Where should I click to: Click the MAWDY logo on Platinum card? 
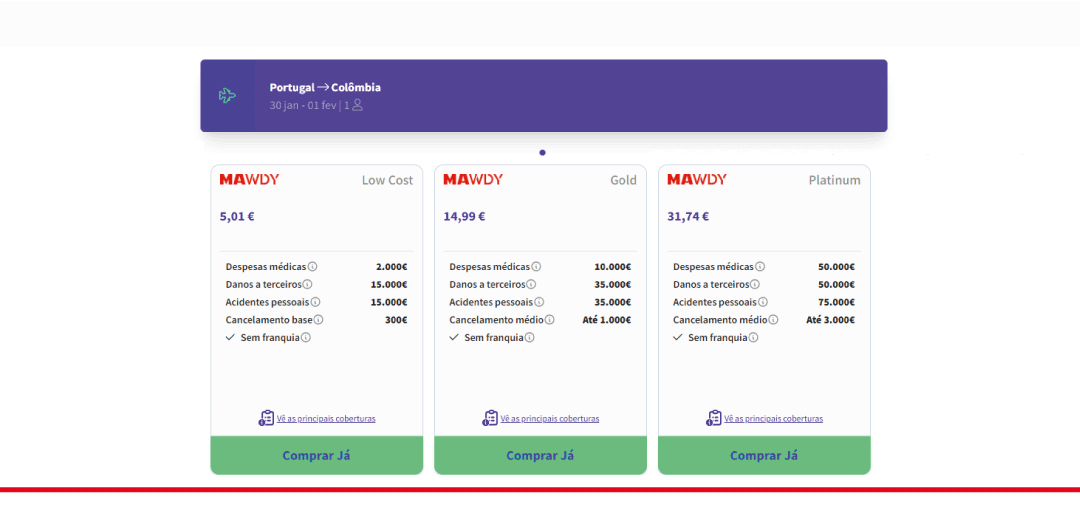[697, 180]
